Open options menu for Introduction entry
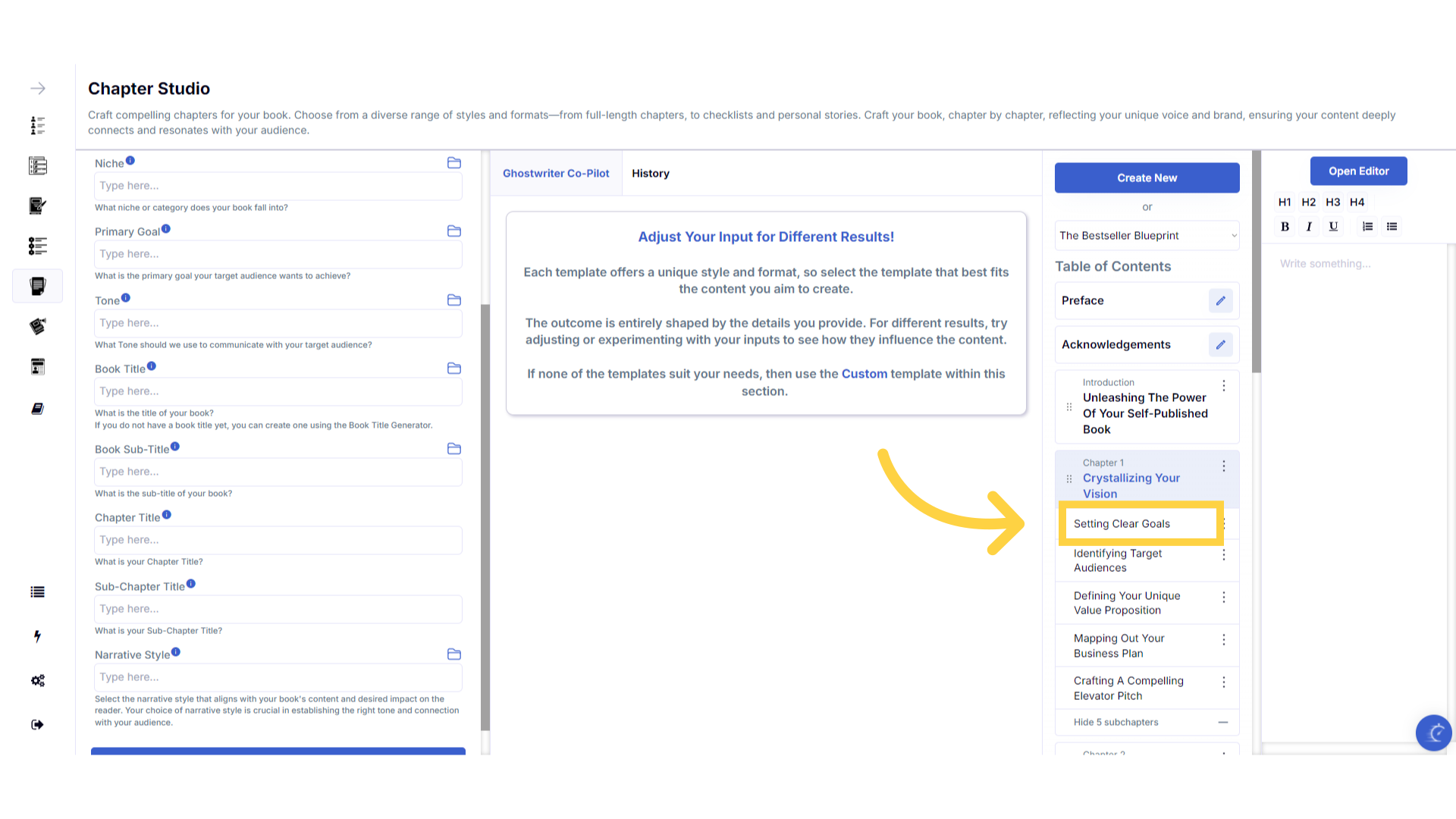The height and width of the screenshot is (819, 1456). pos(1223,386)
